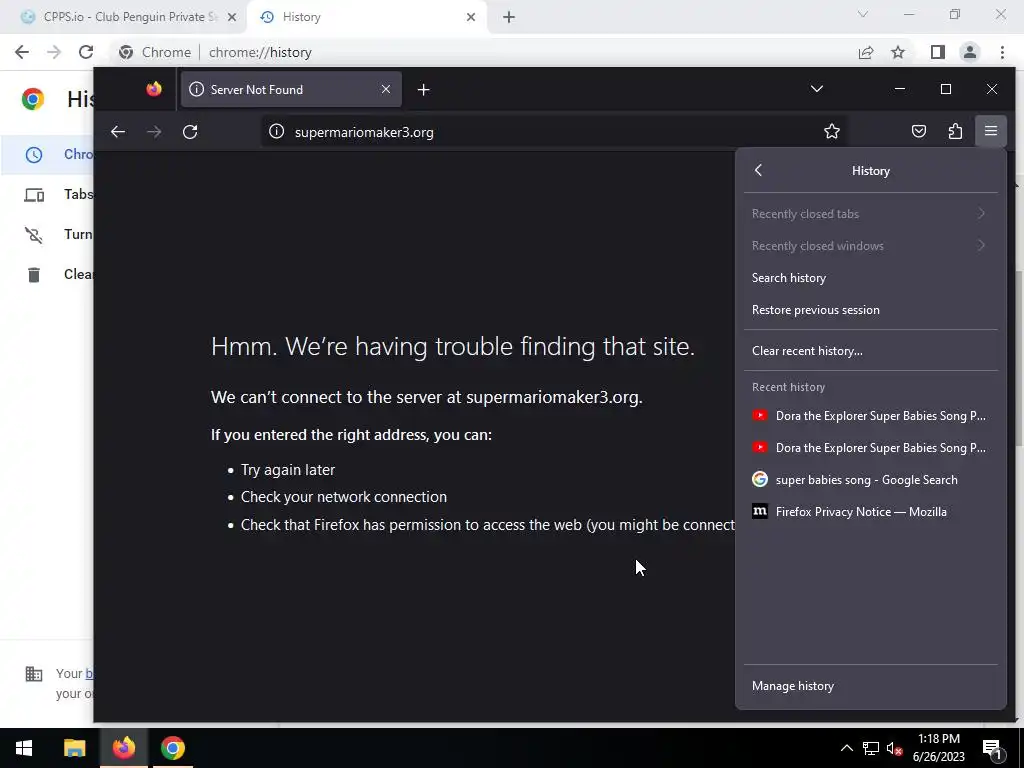
Task: Switch to Chrome via the taskbar icon
Action: pos(173,748)
